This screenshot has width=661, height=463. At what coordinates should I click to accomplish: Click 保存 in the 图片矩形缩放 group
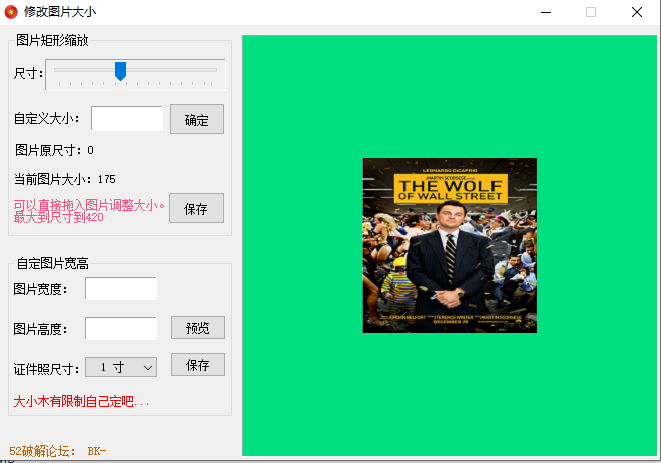point(196,209)
